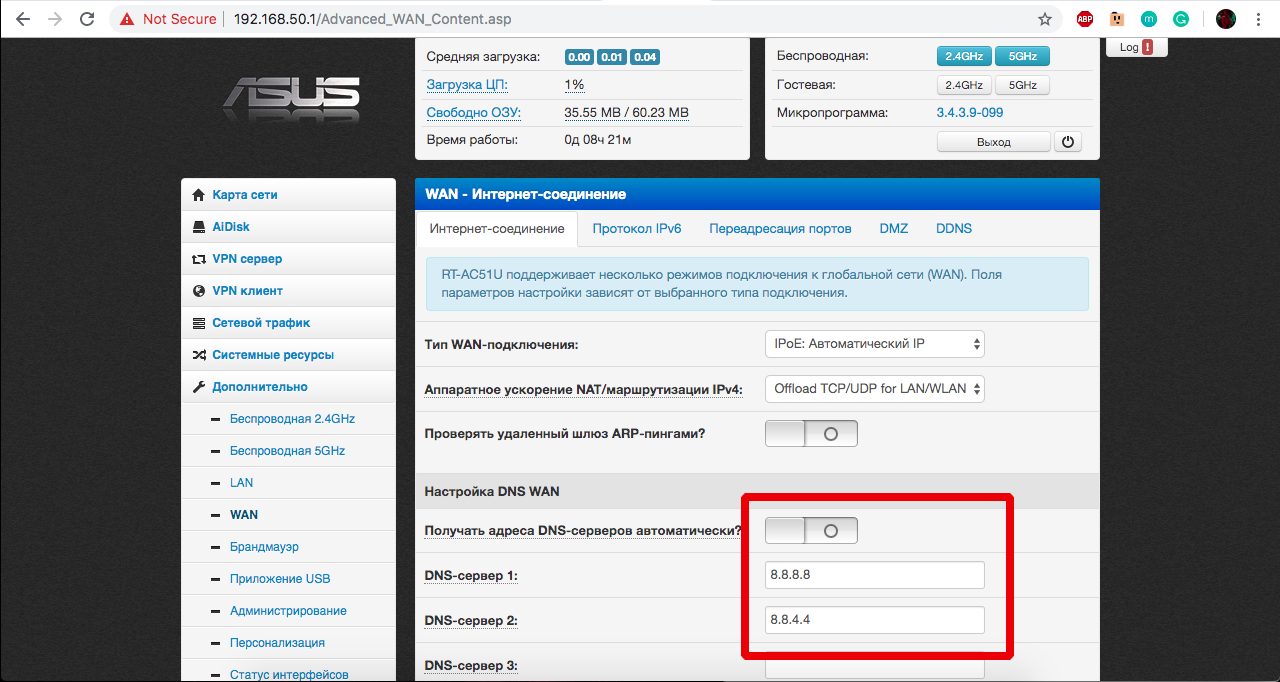Image resolution: width=1280 pixels, height=682 pixels.
Task: Click the ASUS logo
Action: click(291, 98)
